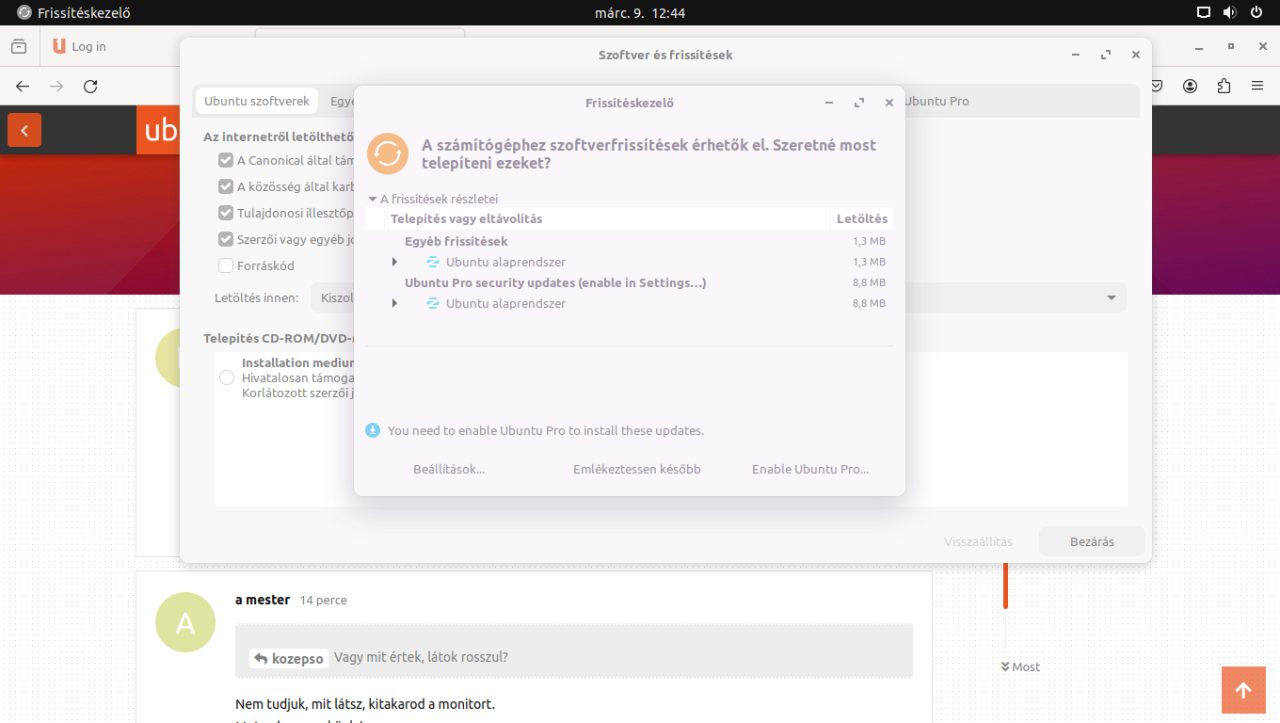This screenshot has width=1280, height=723.
Task: Click the Firefox forward arrow
Action: [57, 86]
